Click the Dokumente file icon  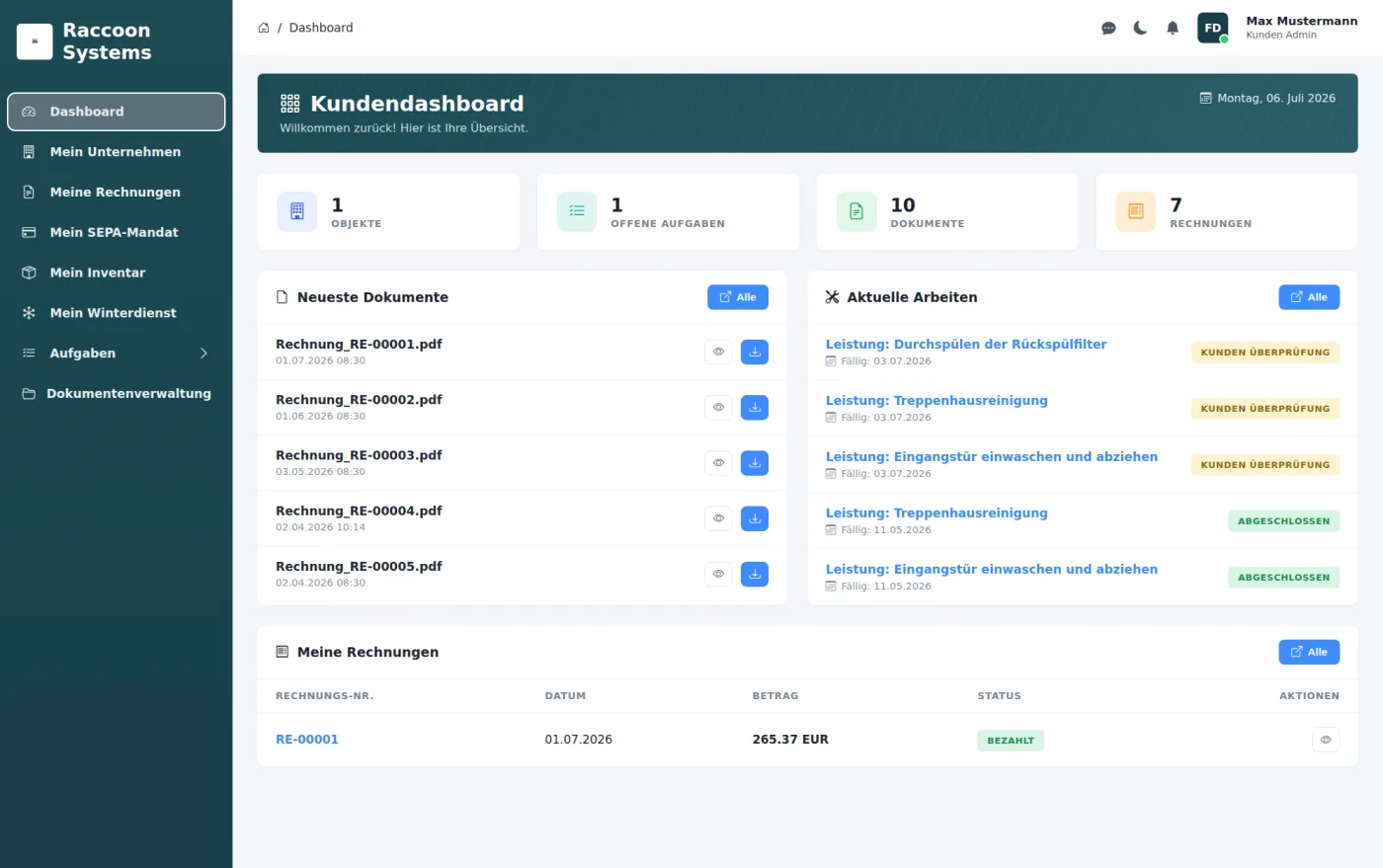tap(856, 211)
